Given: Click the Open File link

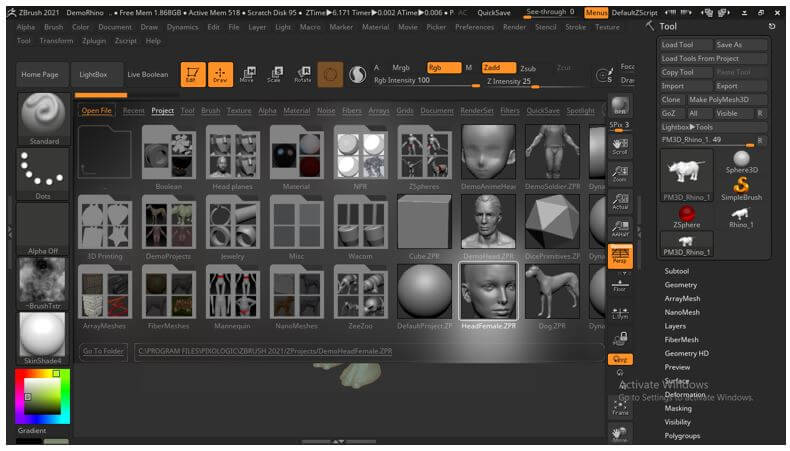Looking at the screenshot, I should [96, 110].
